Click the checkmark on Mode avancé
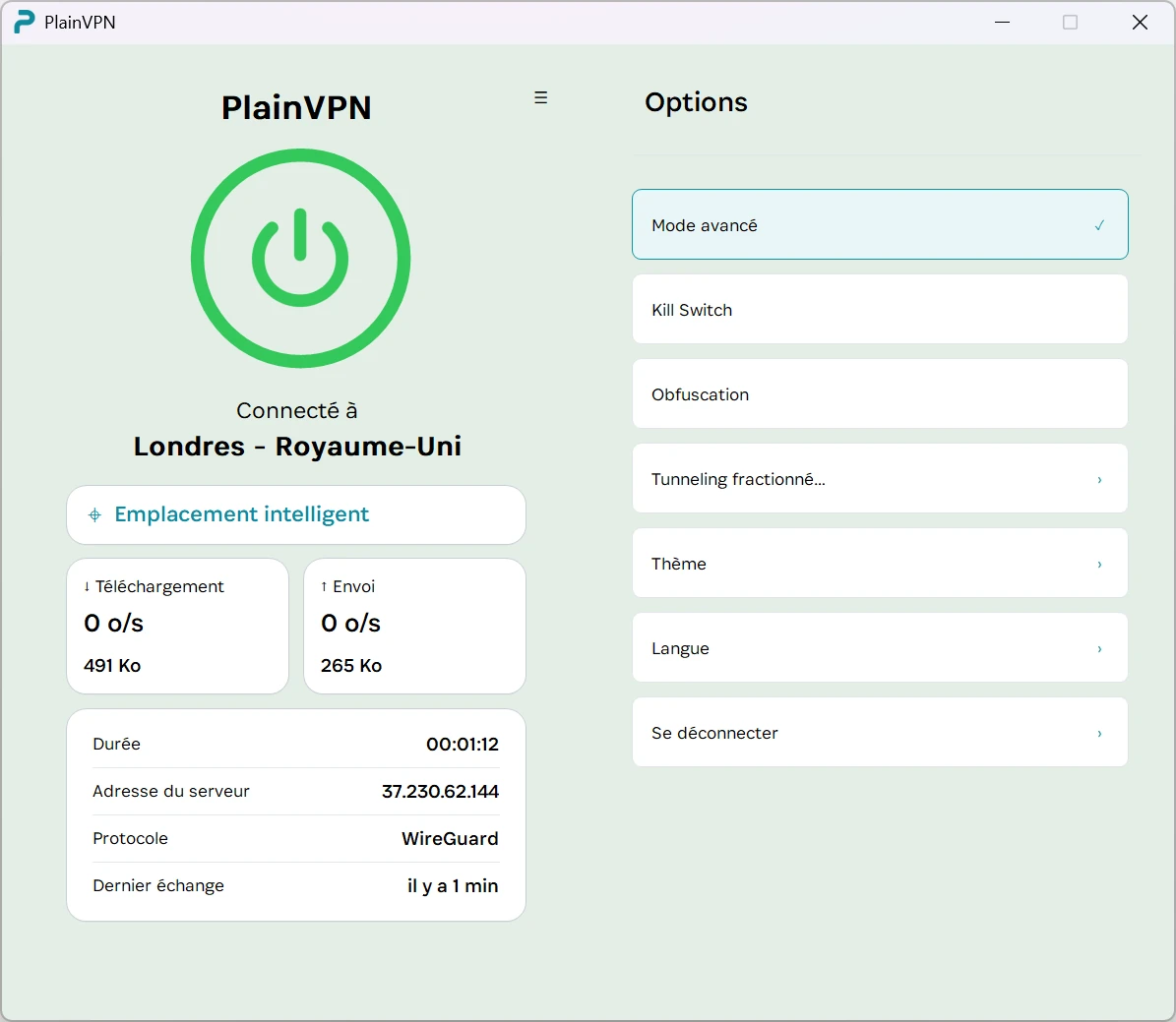This screenshot has height=1022, width=1176. [1099, 225]
